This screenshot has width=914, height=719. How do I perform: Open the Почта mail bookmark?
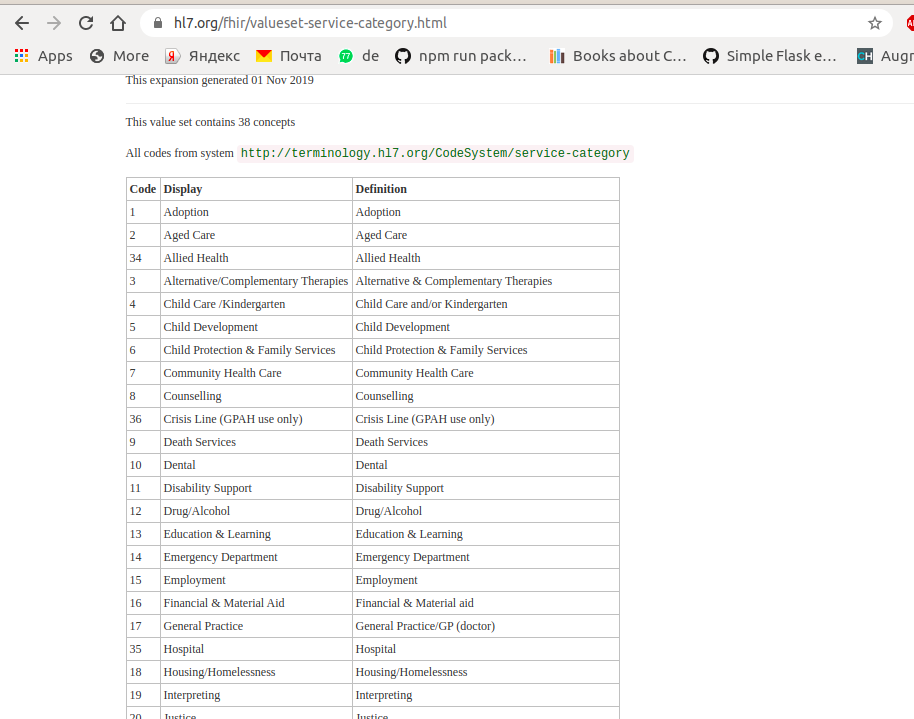coord(289,56)
